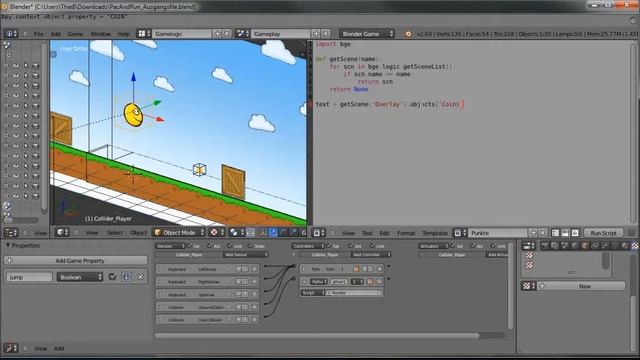The height and width of the screenshot is (360, 640).
Task: Delete the Gameplay scene
Action: click(x=326, y=33)
